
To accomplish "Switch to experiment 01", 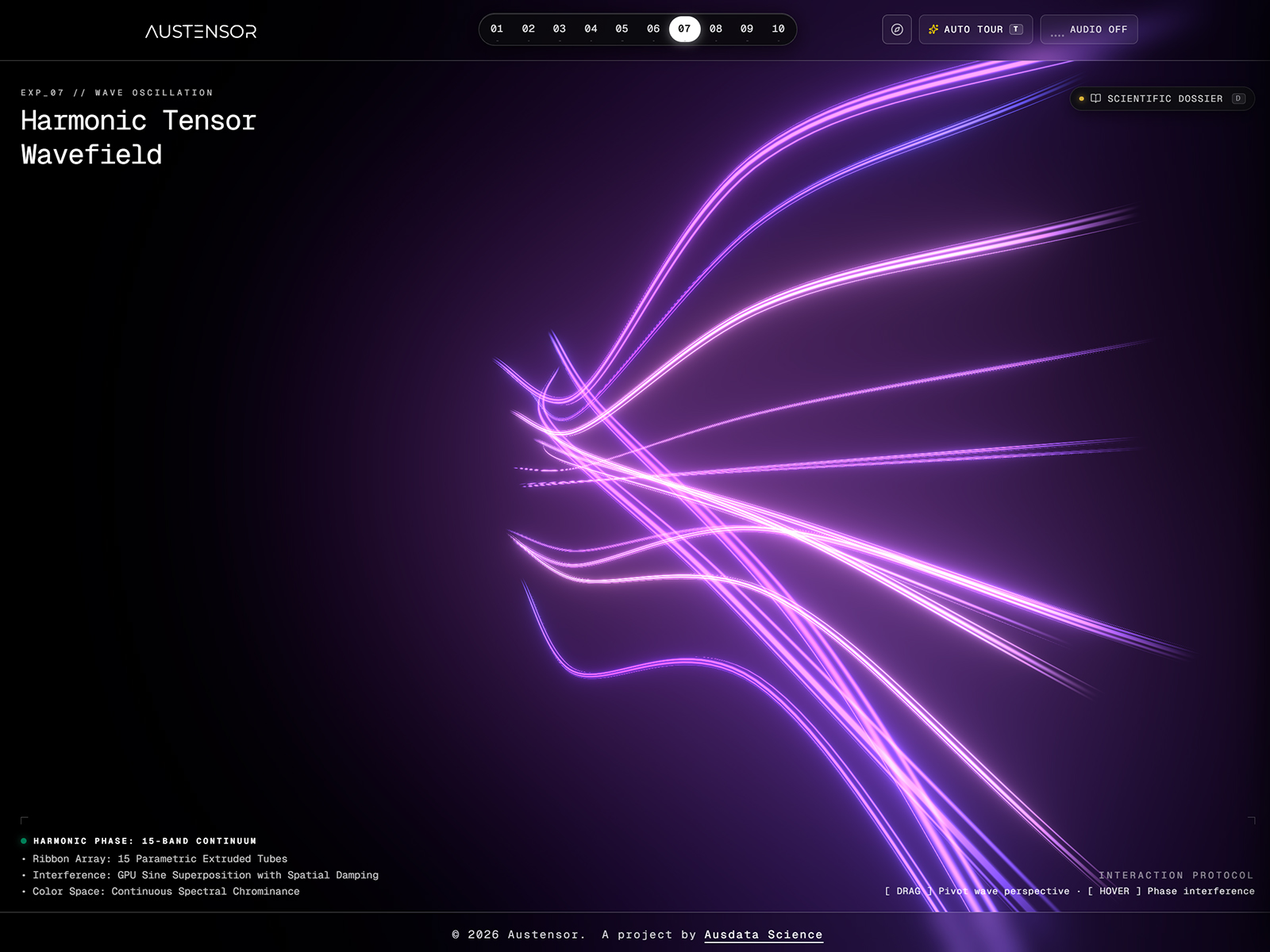I will pos(497,29).
